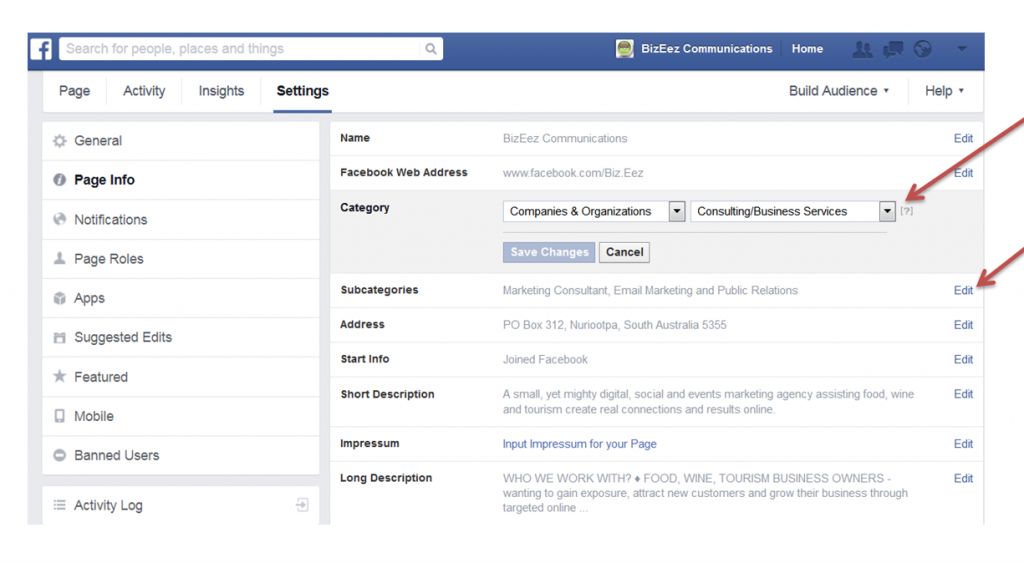Click Input Impressum for your Page link

(x=579, y=444)
